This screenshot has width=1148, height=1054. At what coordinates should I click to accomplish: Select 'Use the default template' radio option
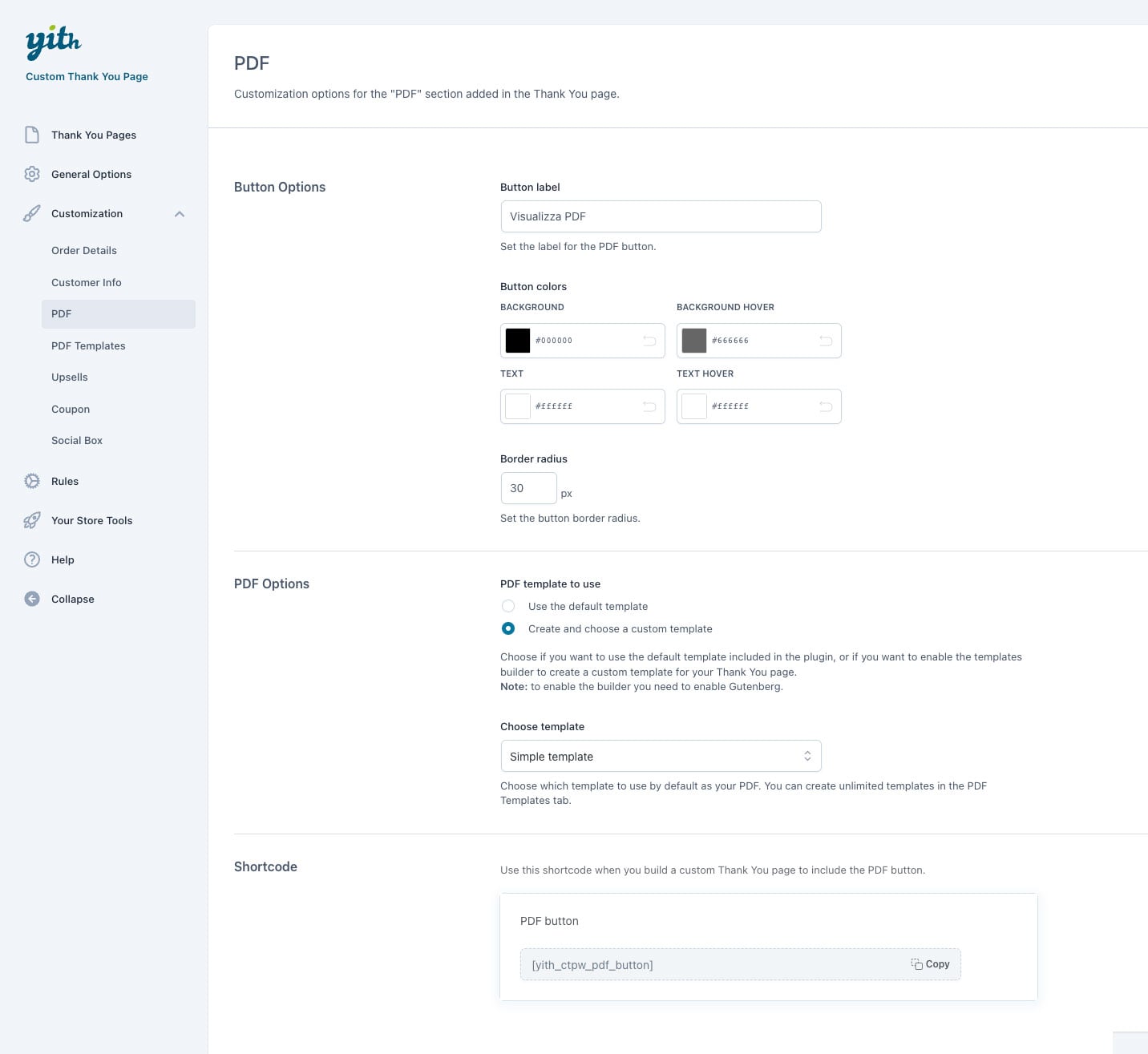point(508,606)
